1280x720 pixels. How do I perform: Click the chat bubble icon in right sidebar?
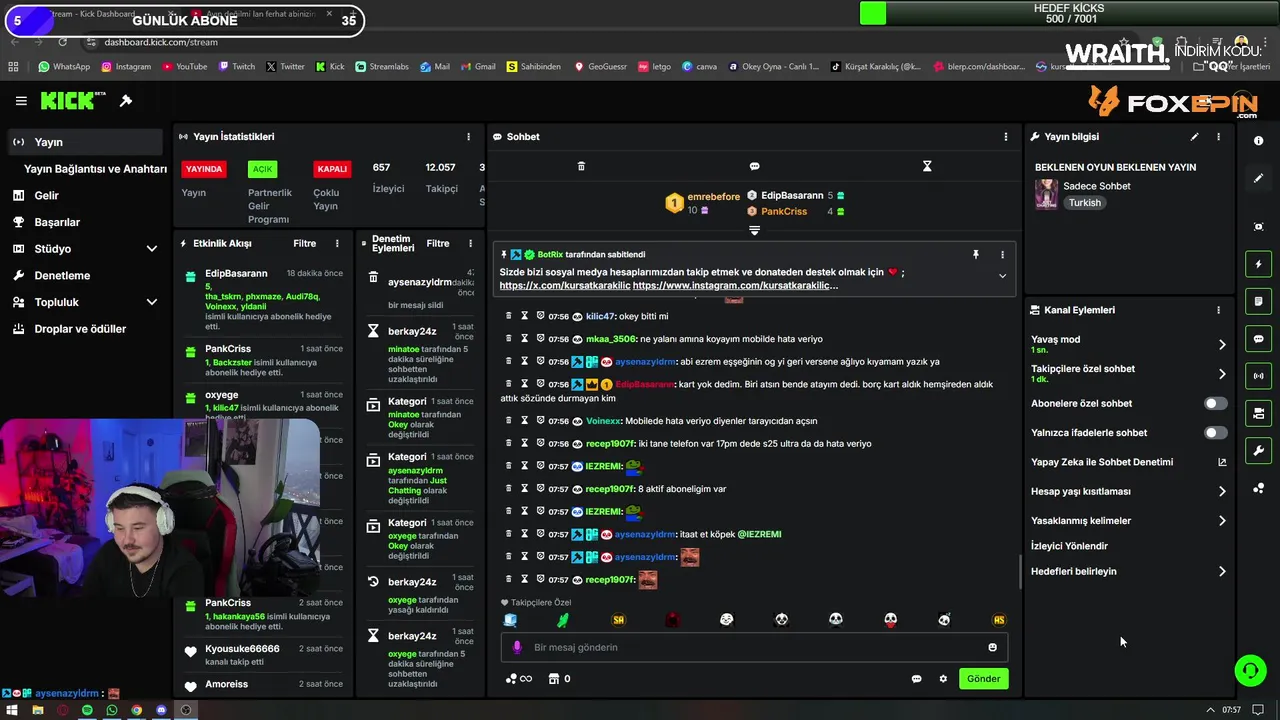pos(1258,339)
